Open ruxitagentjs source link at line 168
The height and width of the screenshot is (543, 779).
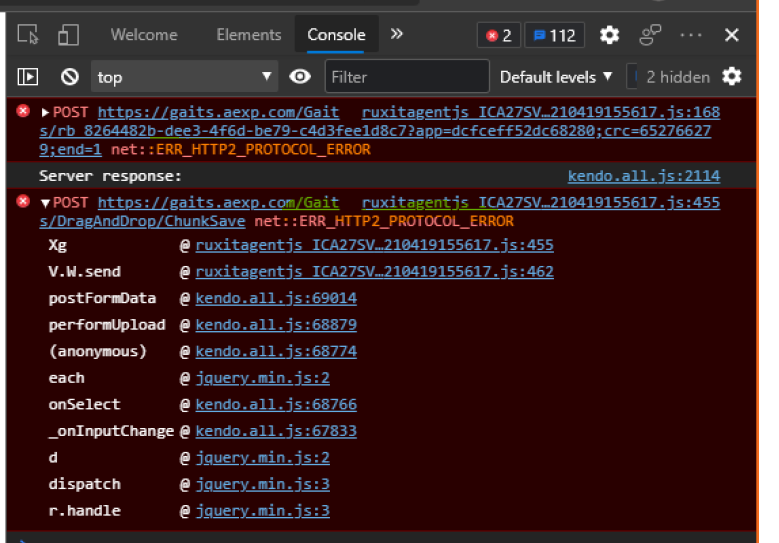coord(541,112)
